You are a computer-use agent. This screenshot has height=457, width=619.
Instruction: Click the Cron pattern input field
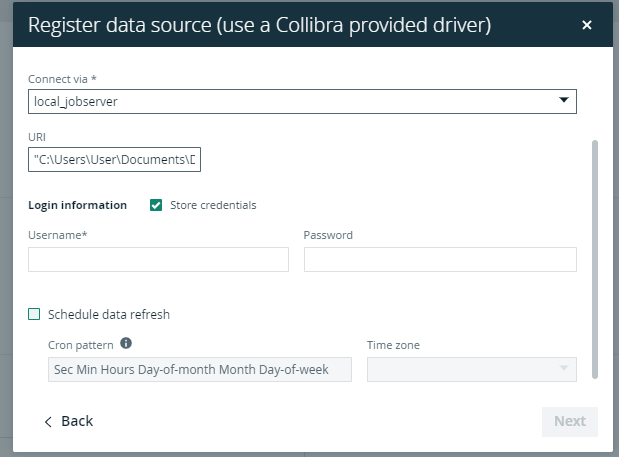(x=200, y=369)
